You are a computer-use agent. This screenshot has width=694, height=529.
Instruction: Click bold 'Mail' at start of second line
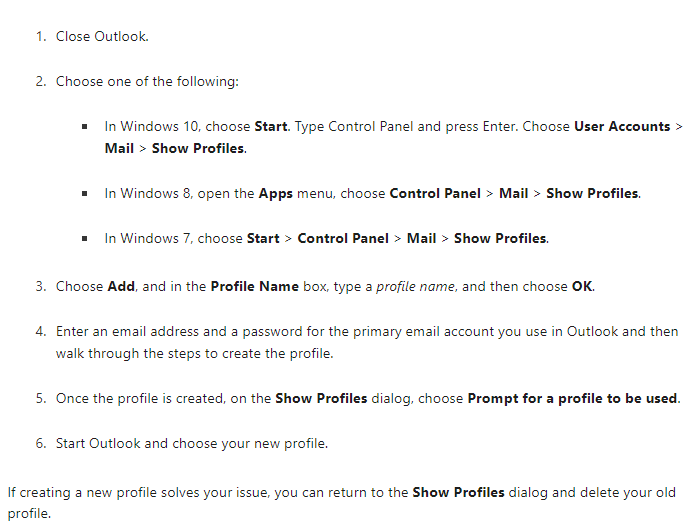pyautogui.click(x=119, y=148)
